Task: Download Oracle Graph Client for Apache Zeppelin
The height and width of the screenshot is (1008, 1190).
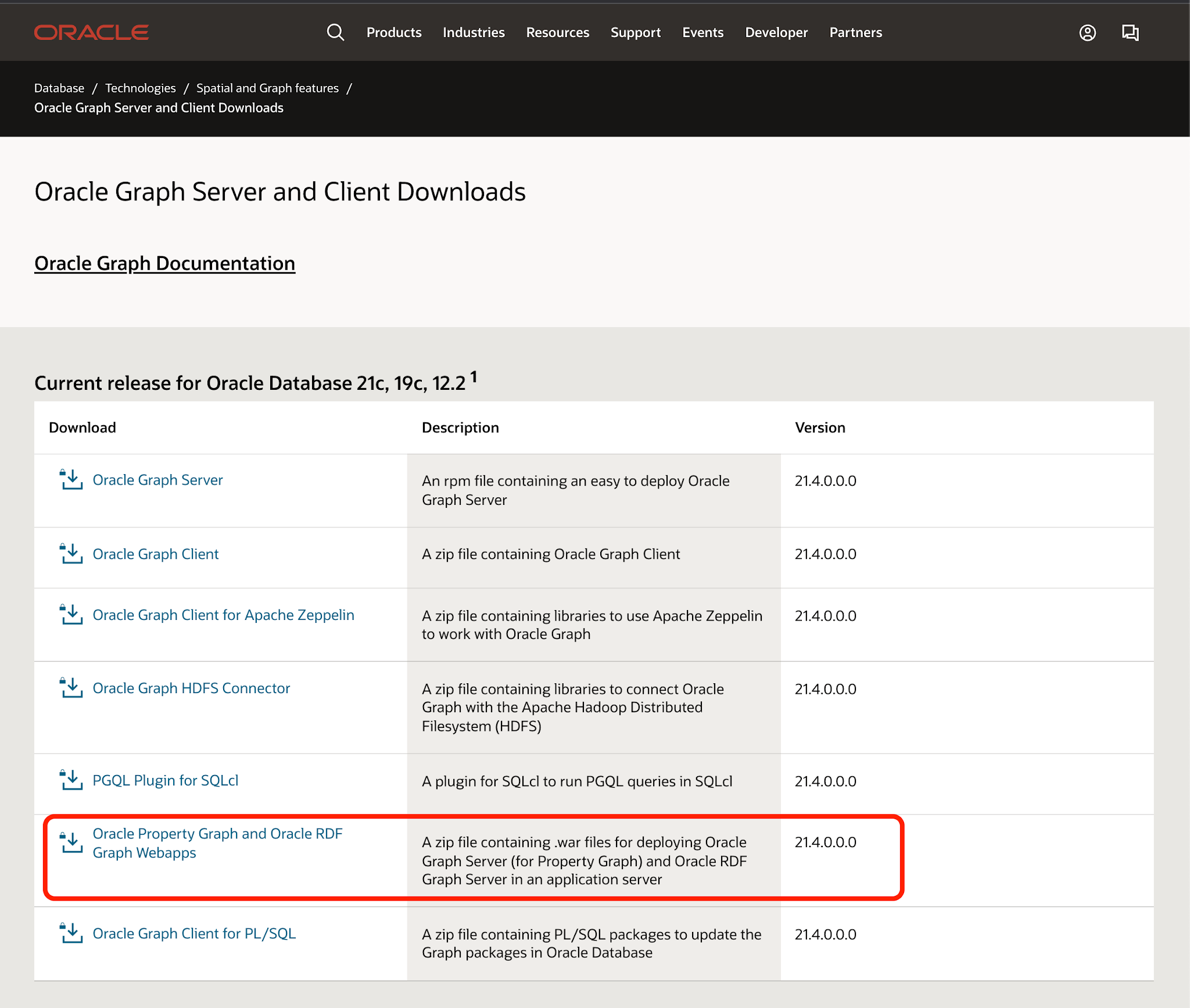Action: point(223,615)
